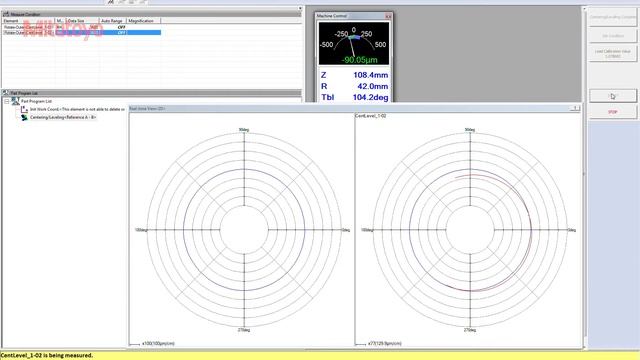This screenshot has height=360, width=640.
Task: Click the Auto Range column header
Action: 113,20
